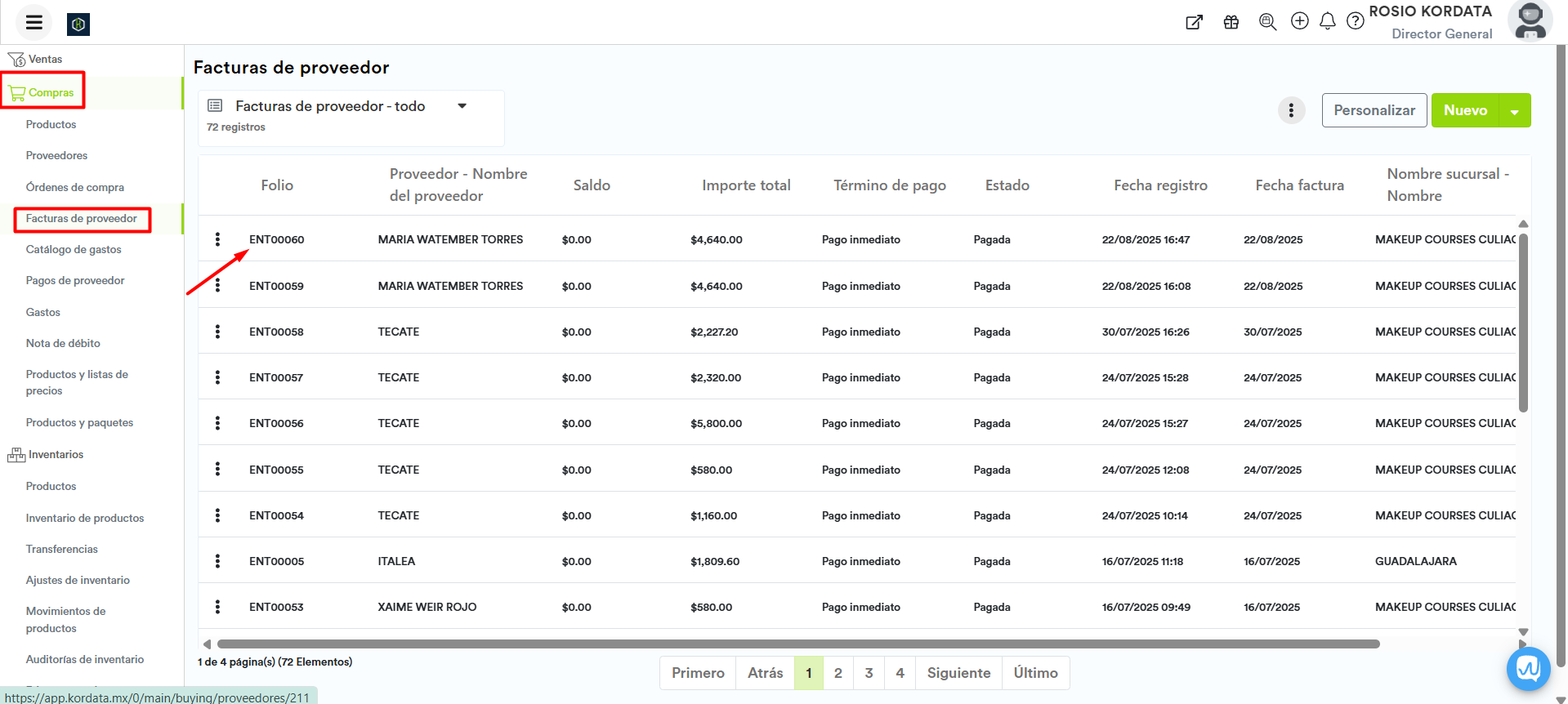Screen dimensions: 1568x704
Task: Open the help question mark icon
Action: pos(1355,21)
